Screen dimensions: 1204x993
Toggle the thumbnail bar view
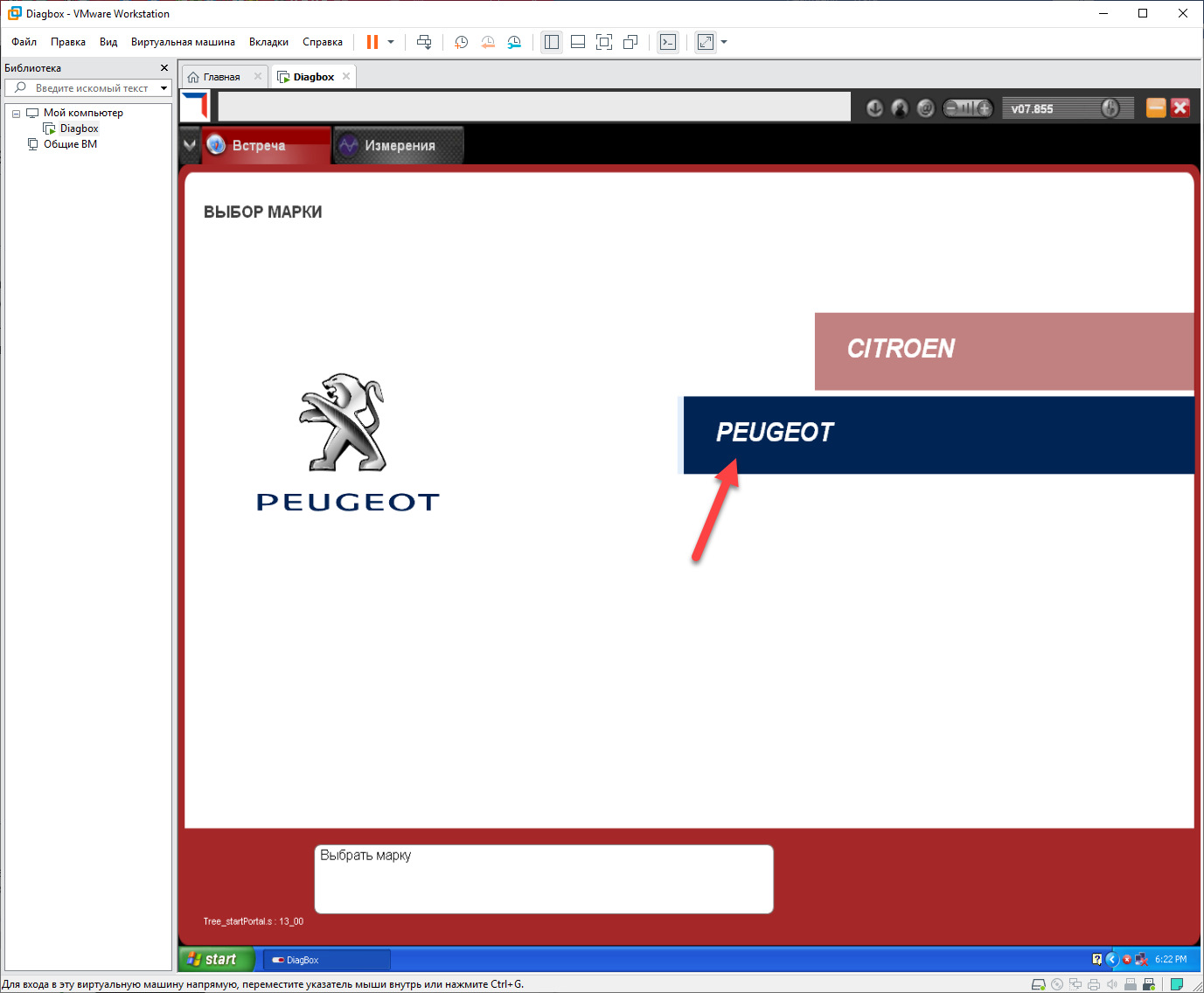[578, 42]
